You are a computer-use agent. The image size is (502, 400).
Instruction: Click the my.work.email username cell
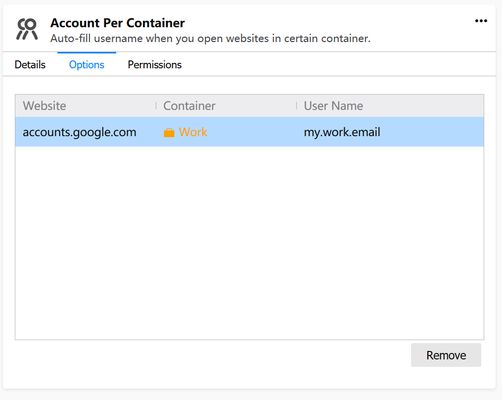[342, 132]
